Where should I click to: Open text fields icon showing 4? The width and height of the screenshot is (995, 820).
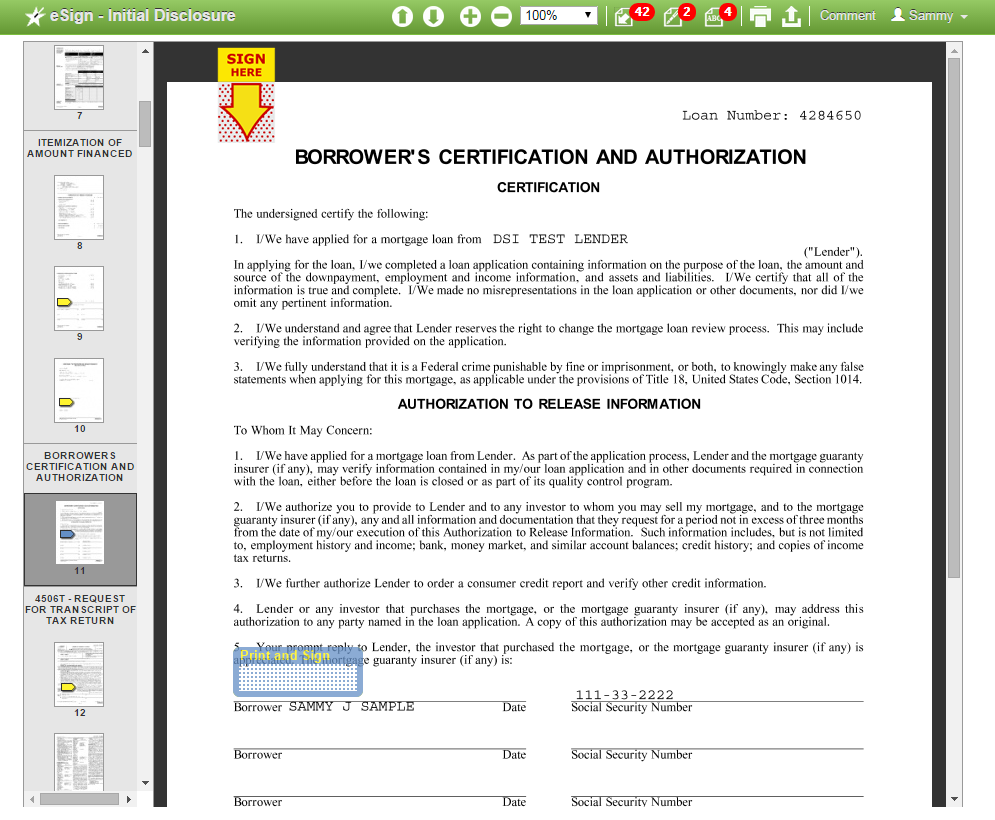(720, 15)
